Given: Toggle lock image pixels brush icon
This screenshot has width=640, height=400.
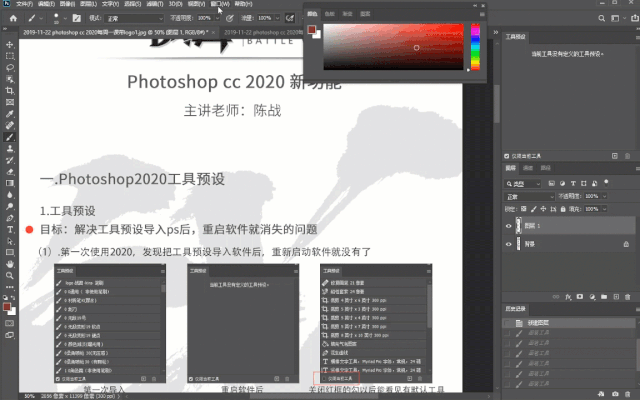Looking at the screenshot, I should [x=533, y=209].
